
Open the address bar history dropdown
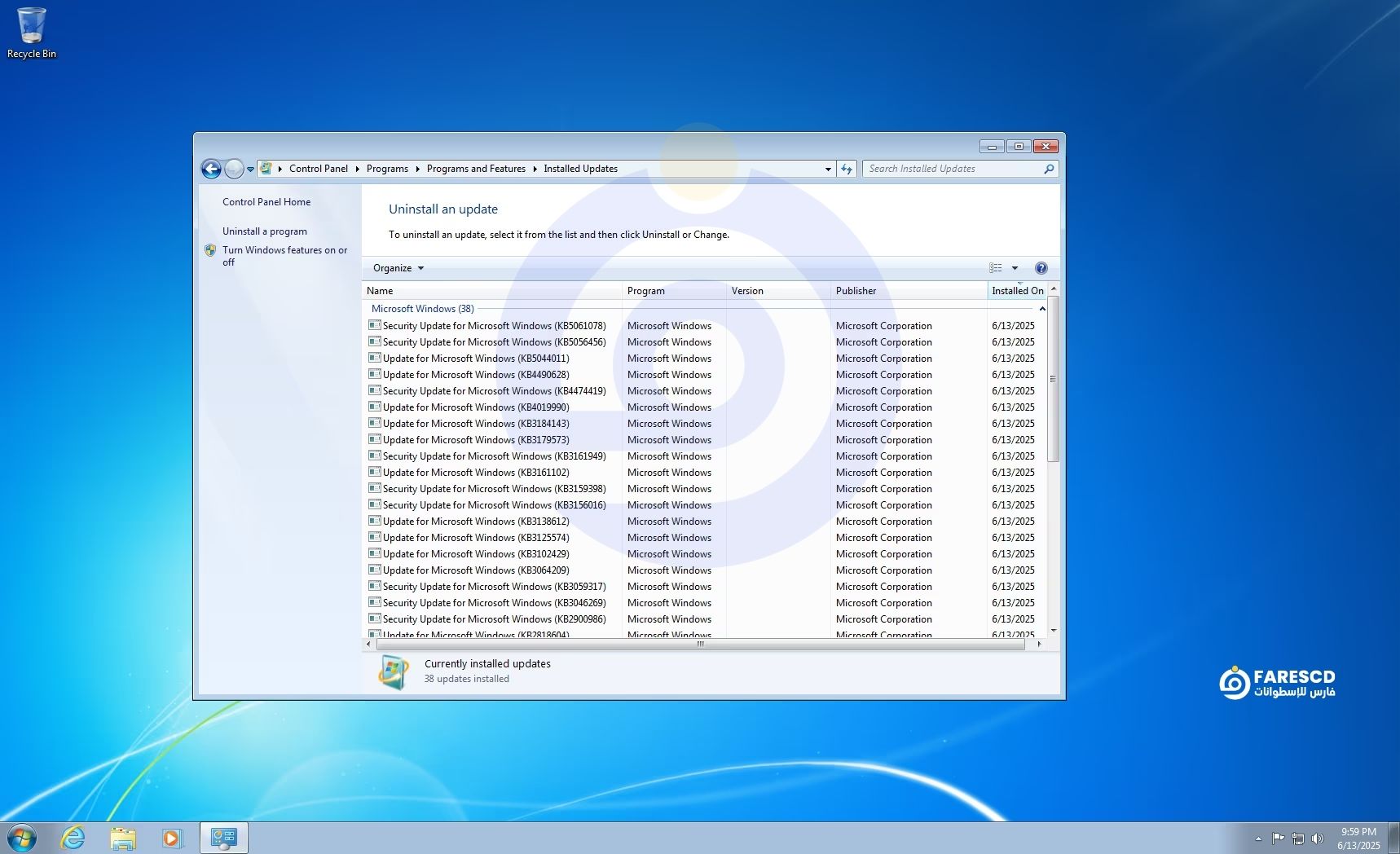click(x=828, y=169)
